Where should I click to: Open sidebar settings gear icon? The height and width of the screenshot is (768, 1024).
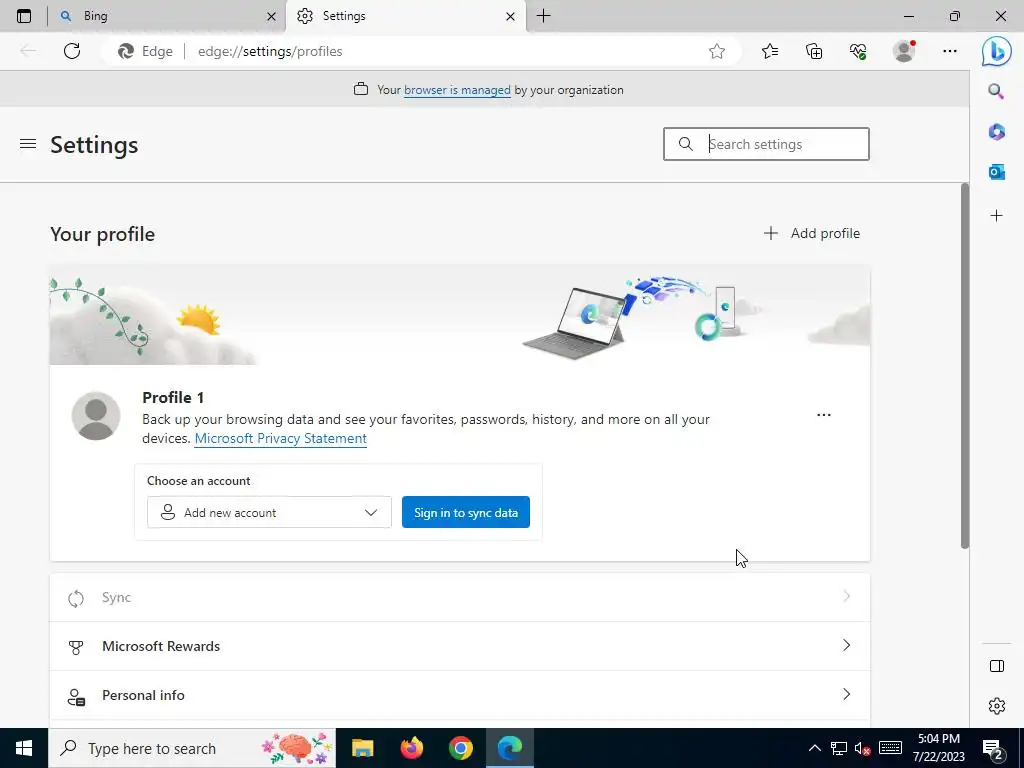[997, 706]
